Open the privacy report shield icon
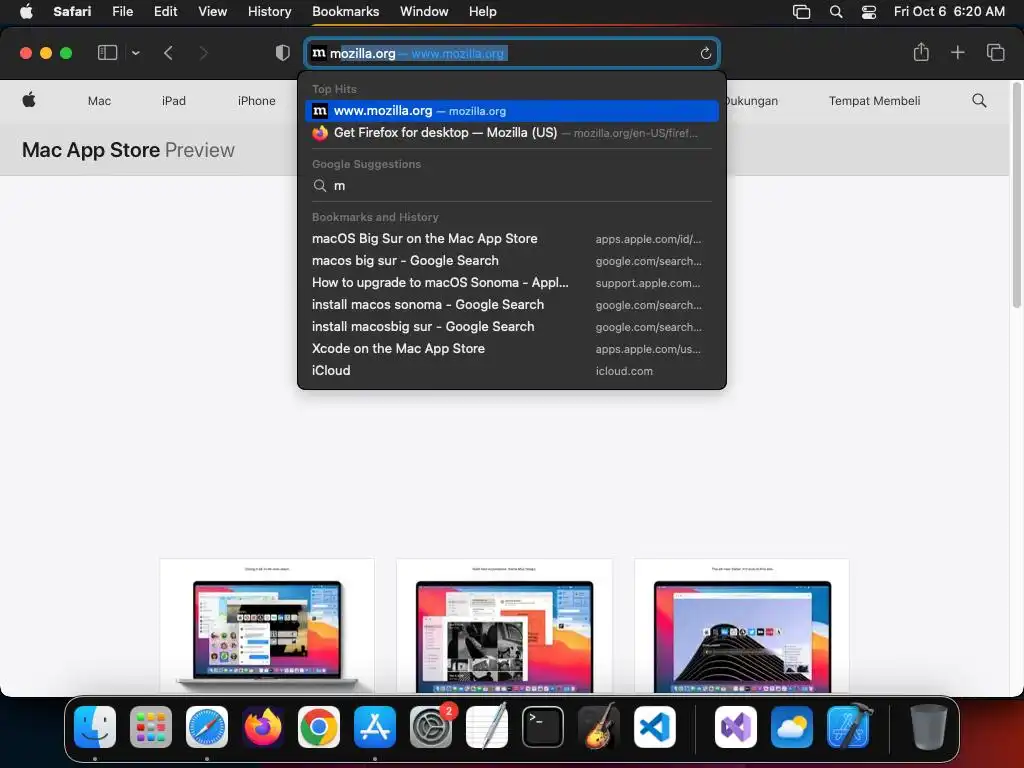The image size is (1024, 768). click(283, 53)
